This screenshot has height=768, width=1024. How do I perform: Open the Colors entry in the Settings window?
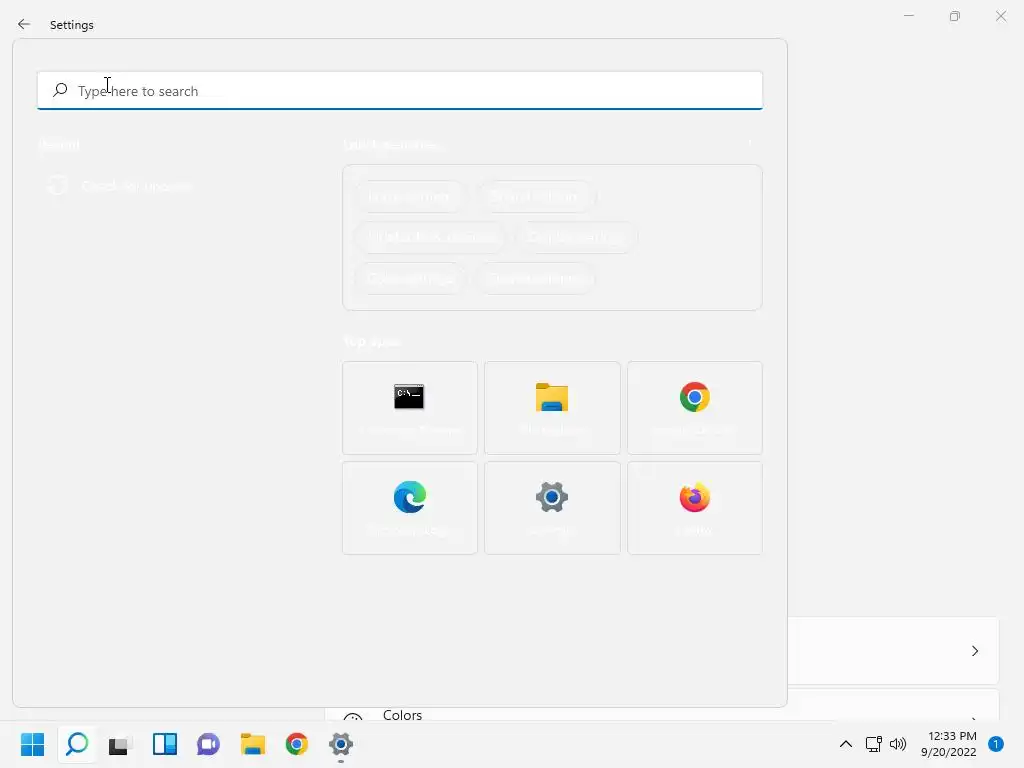click(402, 715)
